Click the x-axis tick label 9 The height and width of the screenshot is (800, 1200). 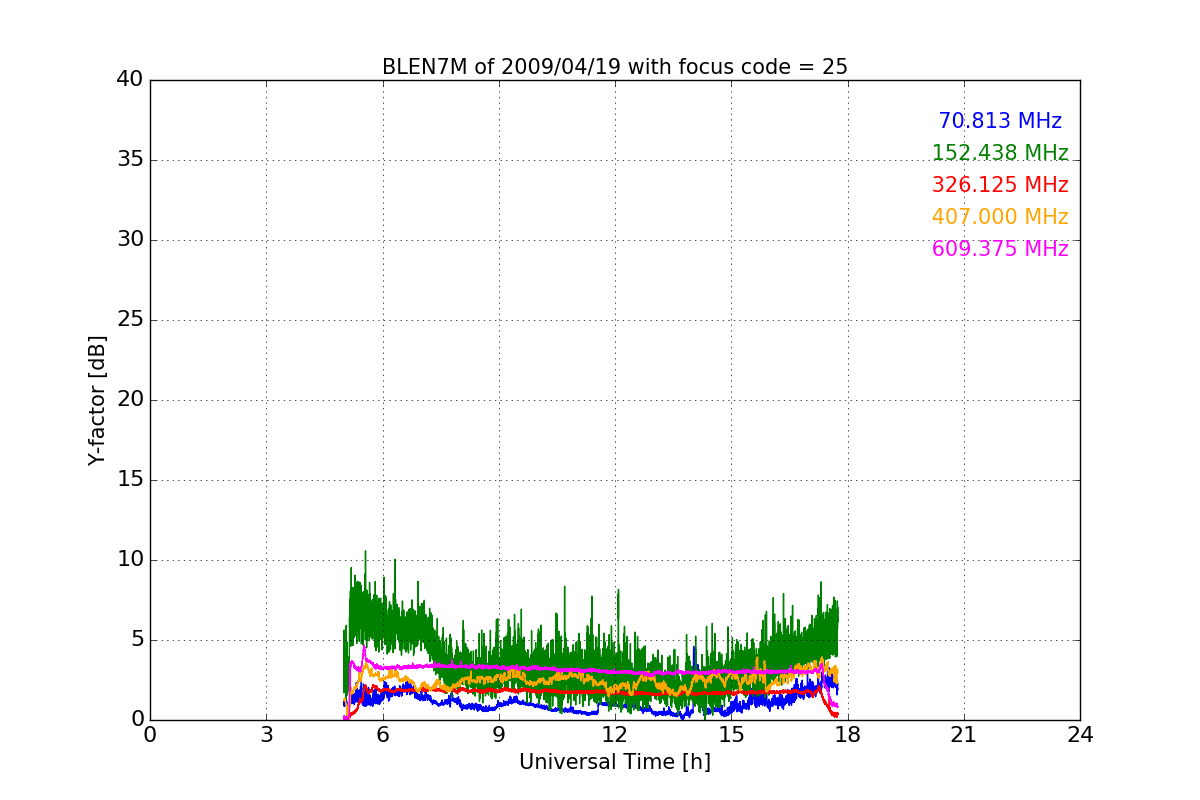(x=499, y=734)
